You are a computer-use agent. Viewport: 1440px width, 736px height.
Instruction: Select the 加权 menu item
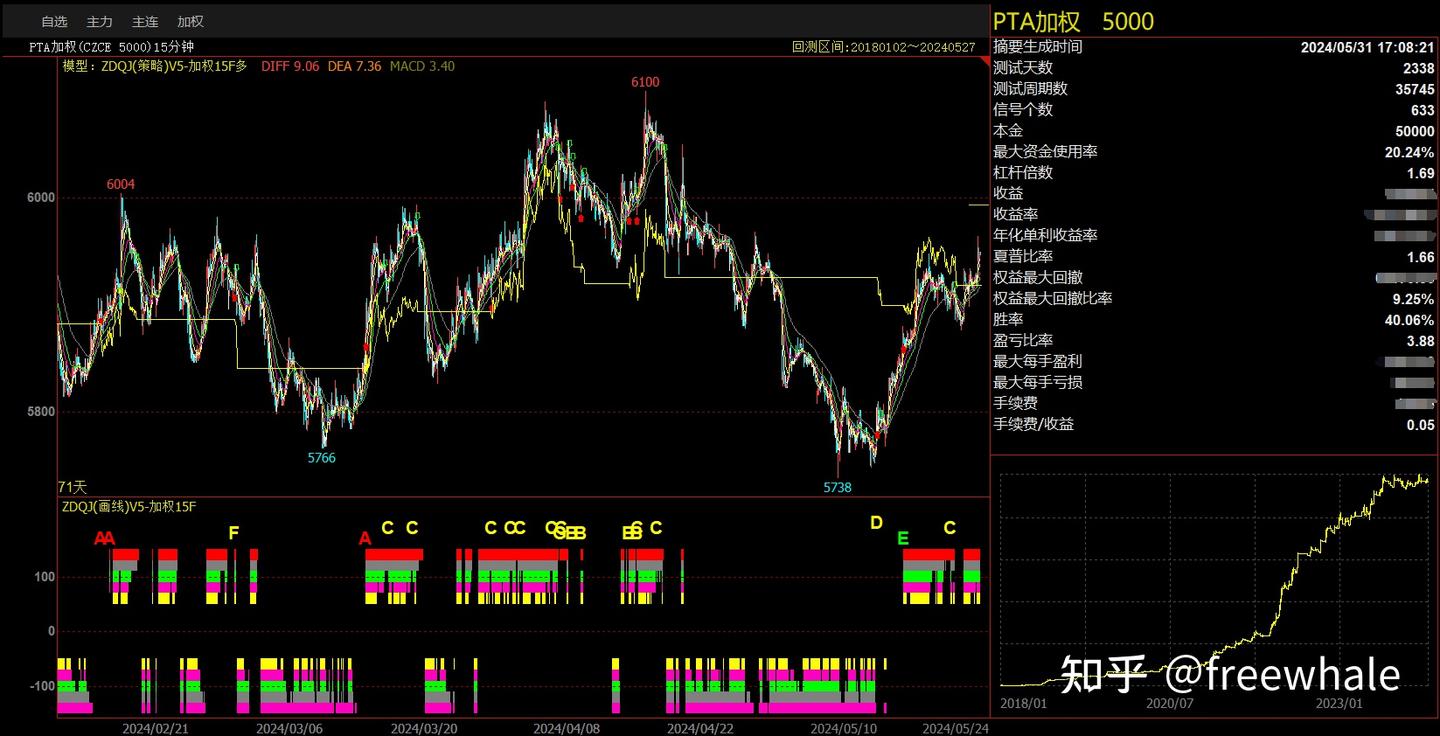pyautogui.click(x=190, y=21)
